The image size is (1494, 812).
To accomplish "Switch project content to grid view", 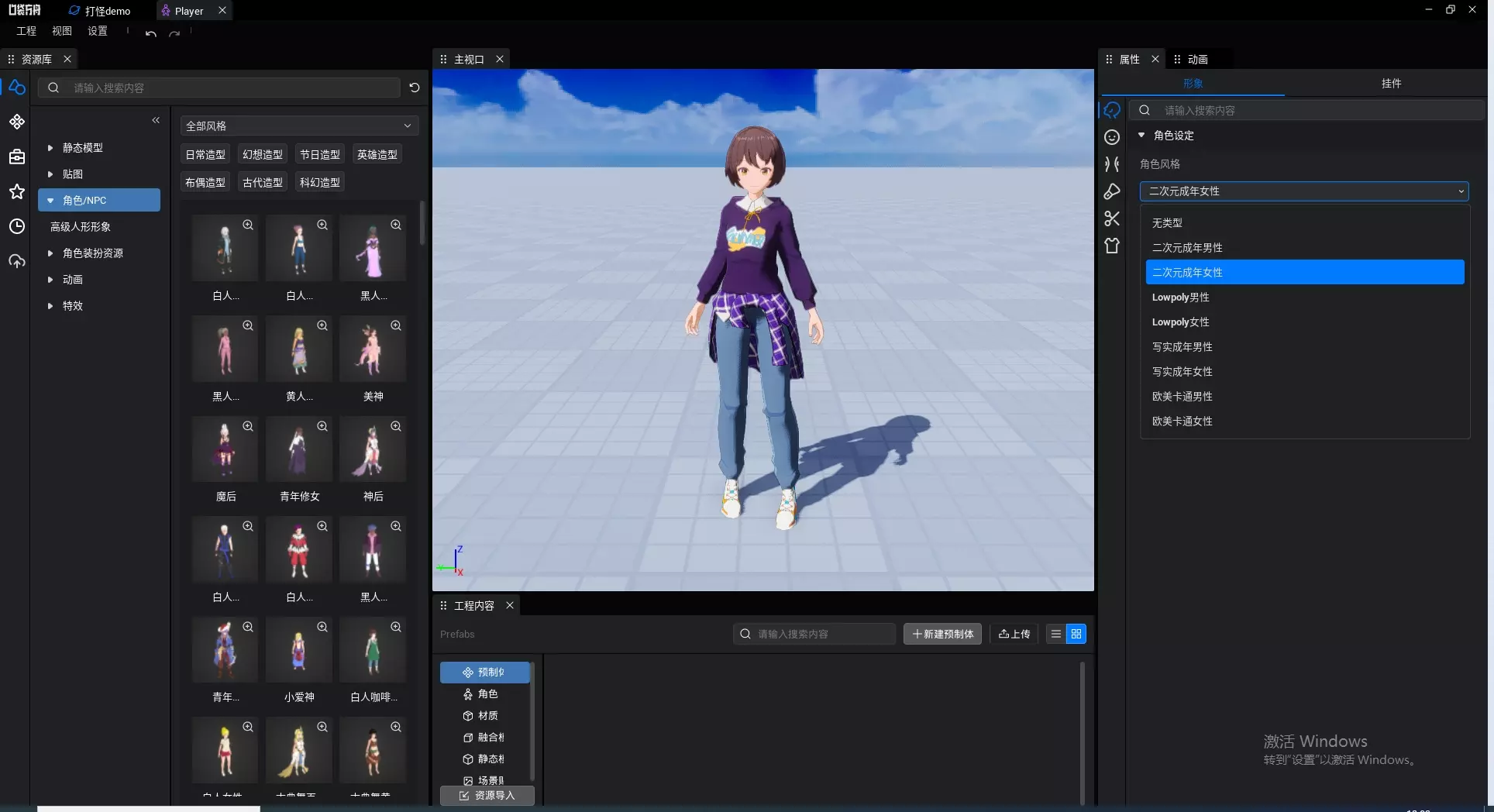I will (1076, 634).
